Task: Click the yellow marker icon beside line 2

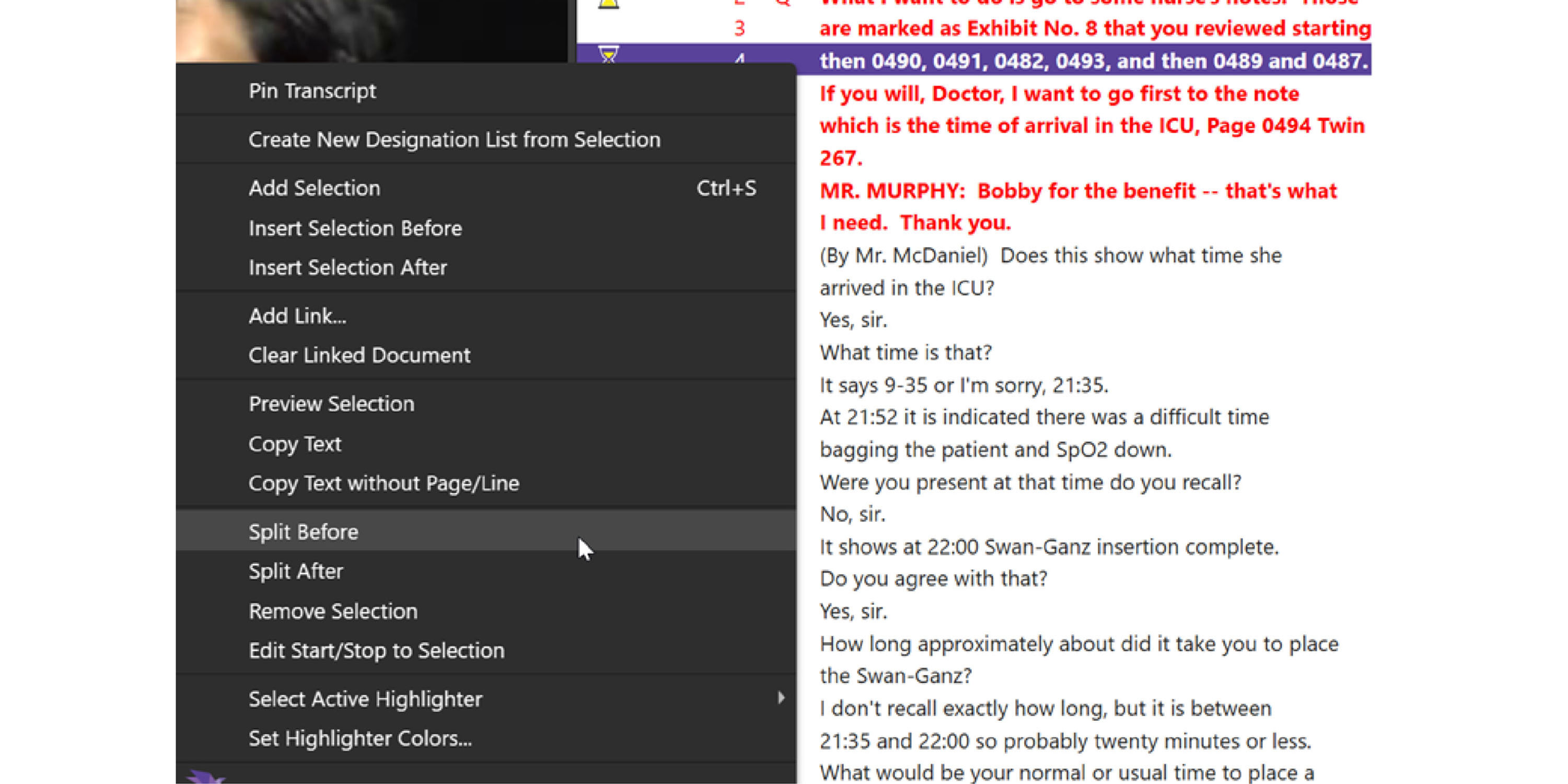Action: (x=608, y=4)
